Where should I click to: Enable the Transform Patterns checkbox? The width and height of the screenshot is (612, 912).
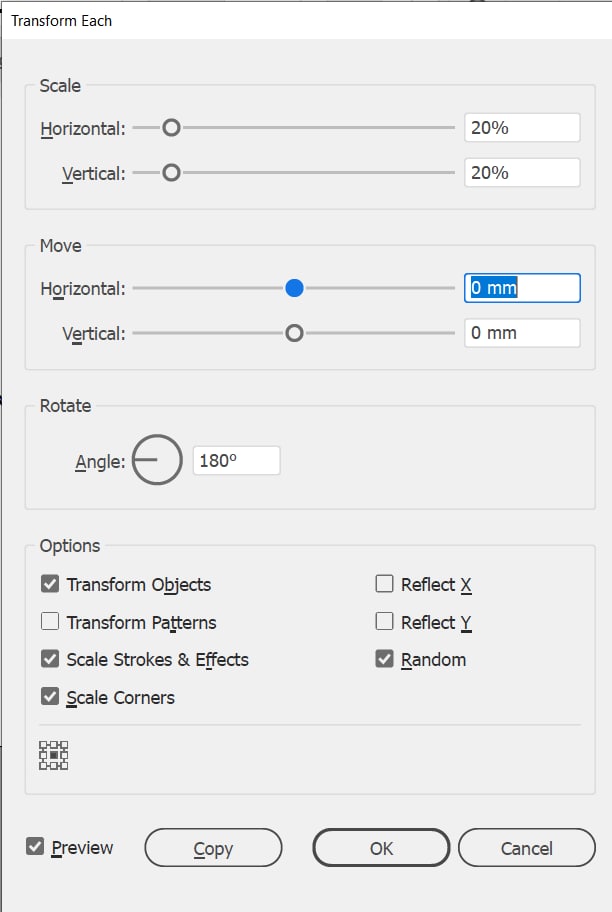(50, 621)
